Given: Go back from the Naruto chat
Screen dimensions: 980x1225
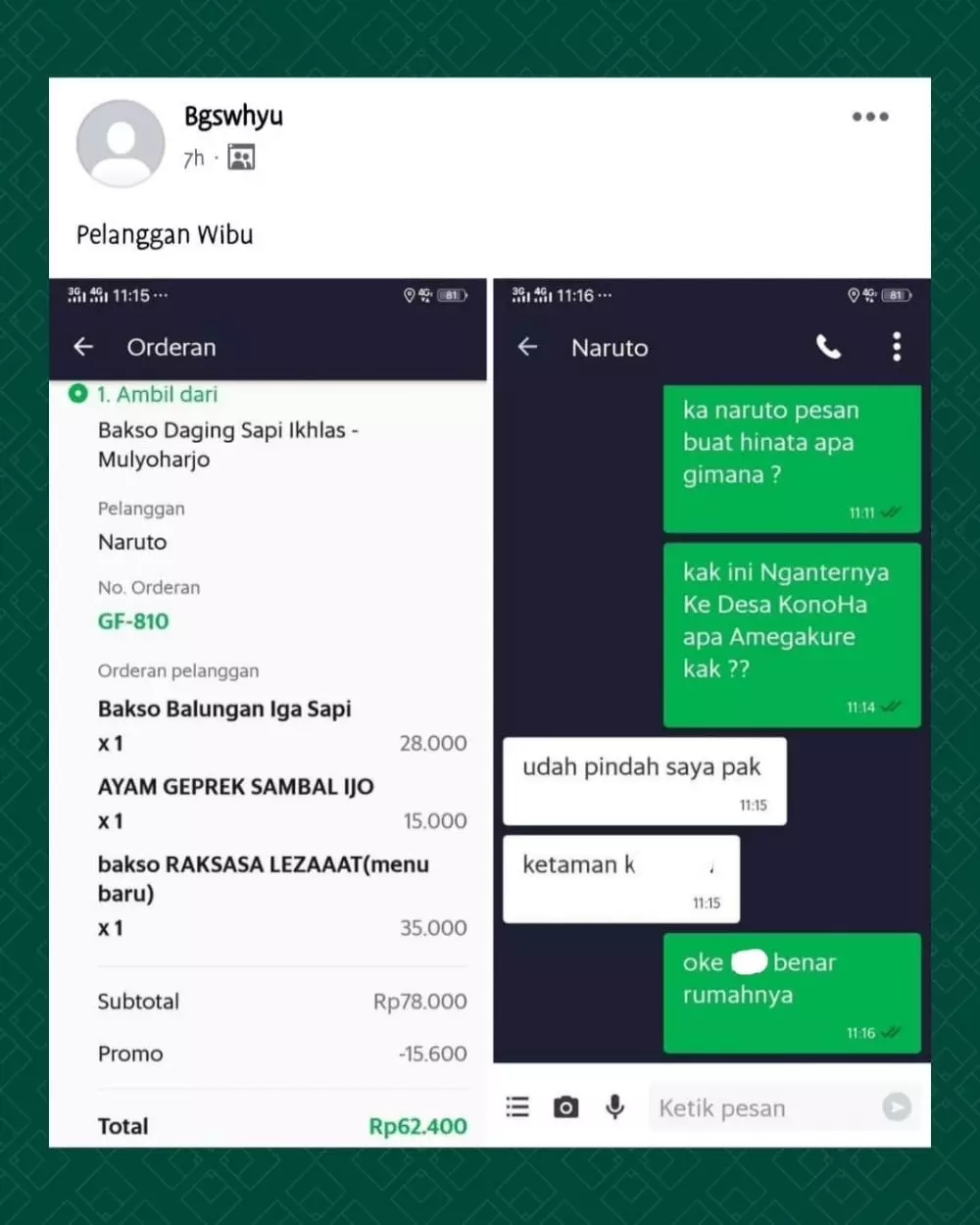Looking at the screenshot, I should click(x=527, y=347).
